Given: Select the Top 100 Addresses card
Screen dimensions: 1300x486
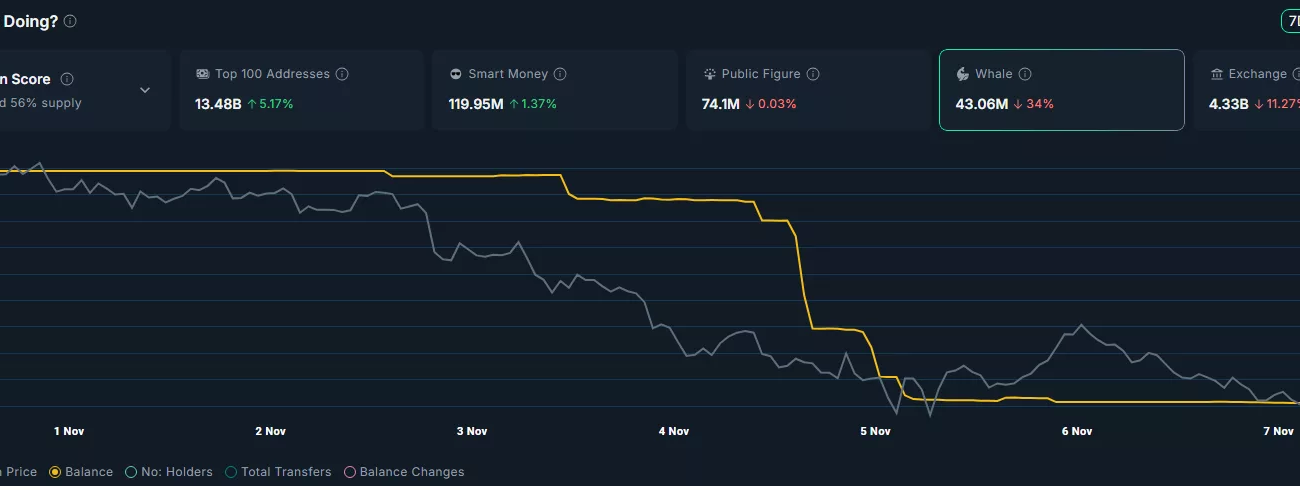Looking at the screenshot, I should point(301,90).
